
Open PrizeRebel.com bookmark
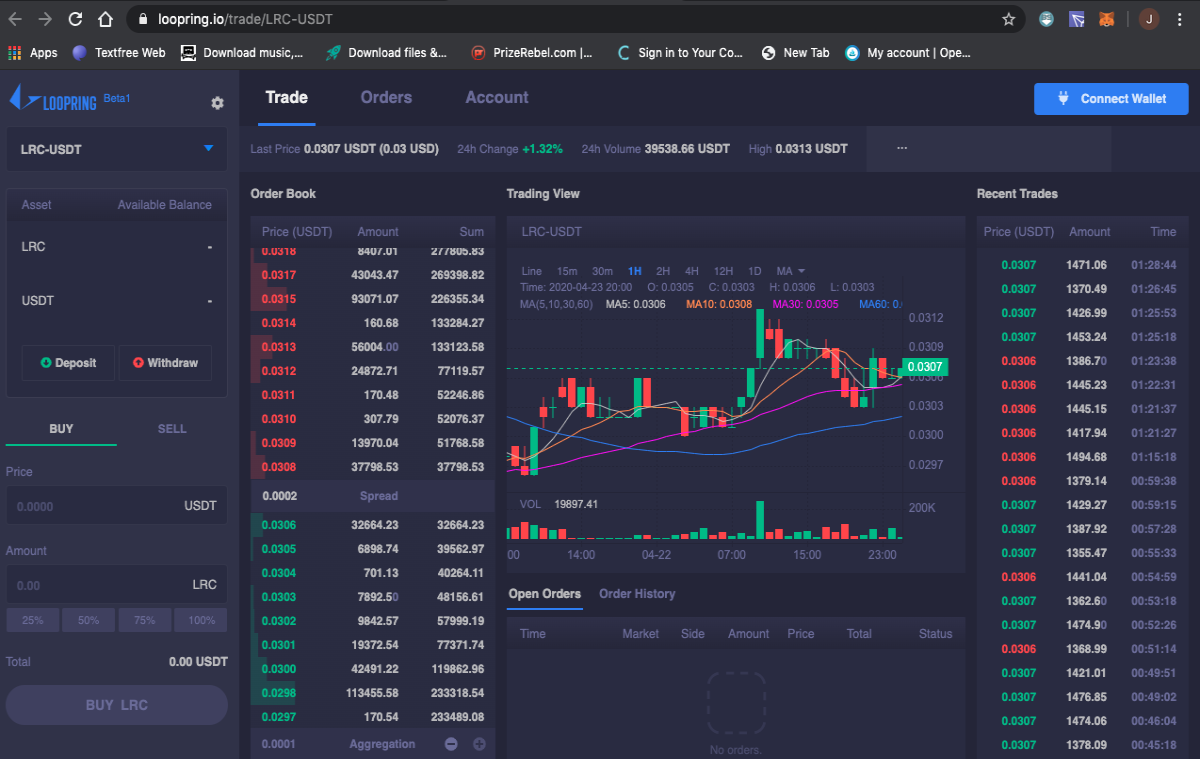pyautogui.click(x=532, y=53)
